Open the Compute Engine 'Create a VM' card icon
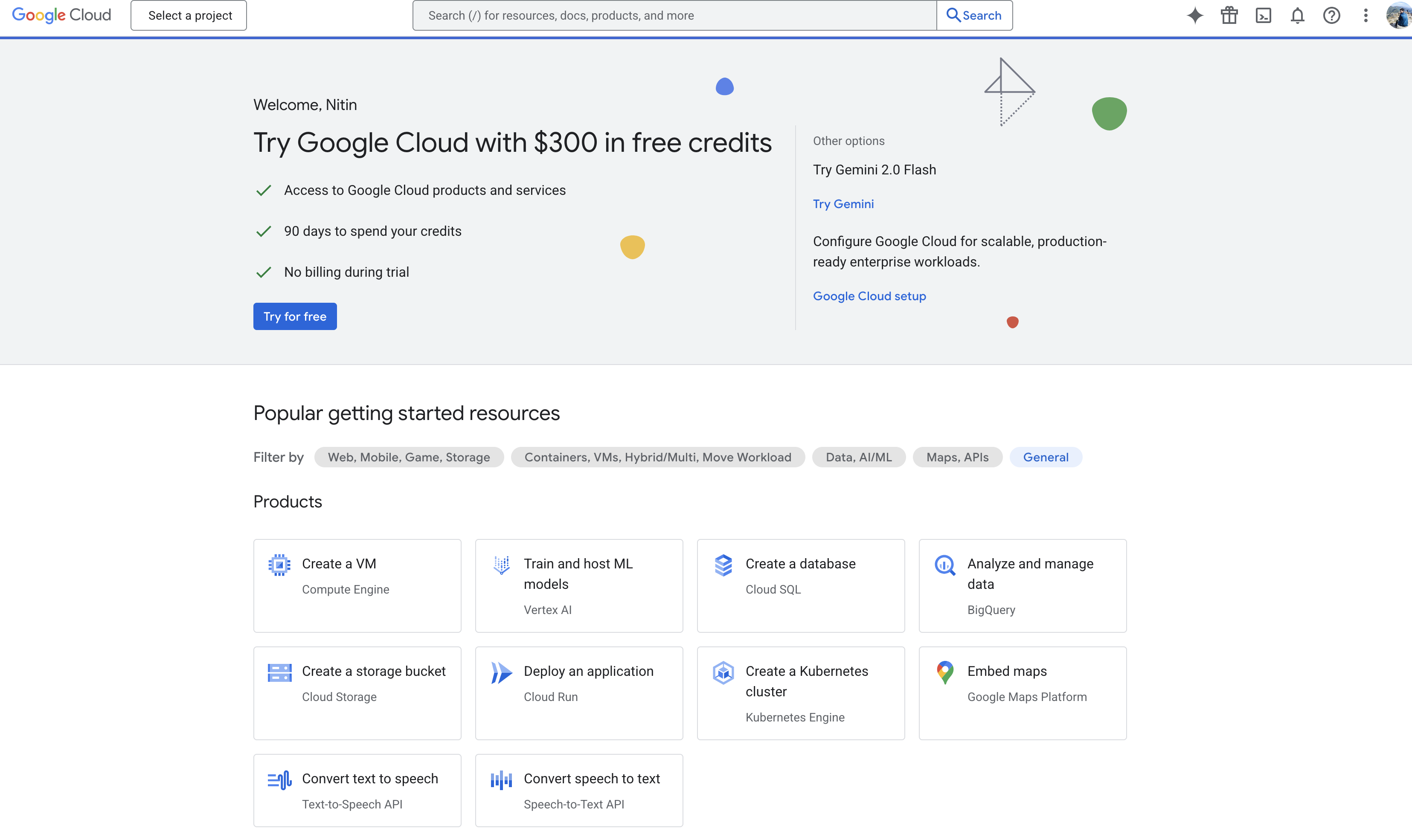 279,565
